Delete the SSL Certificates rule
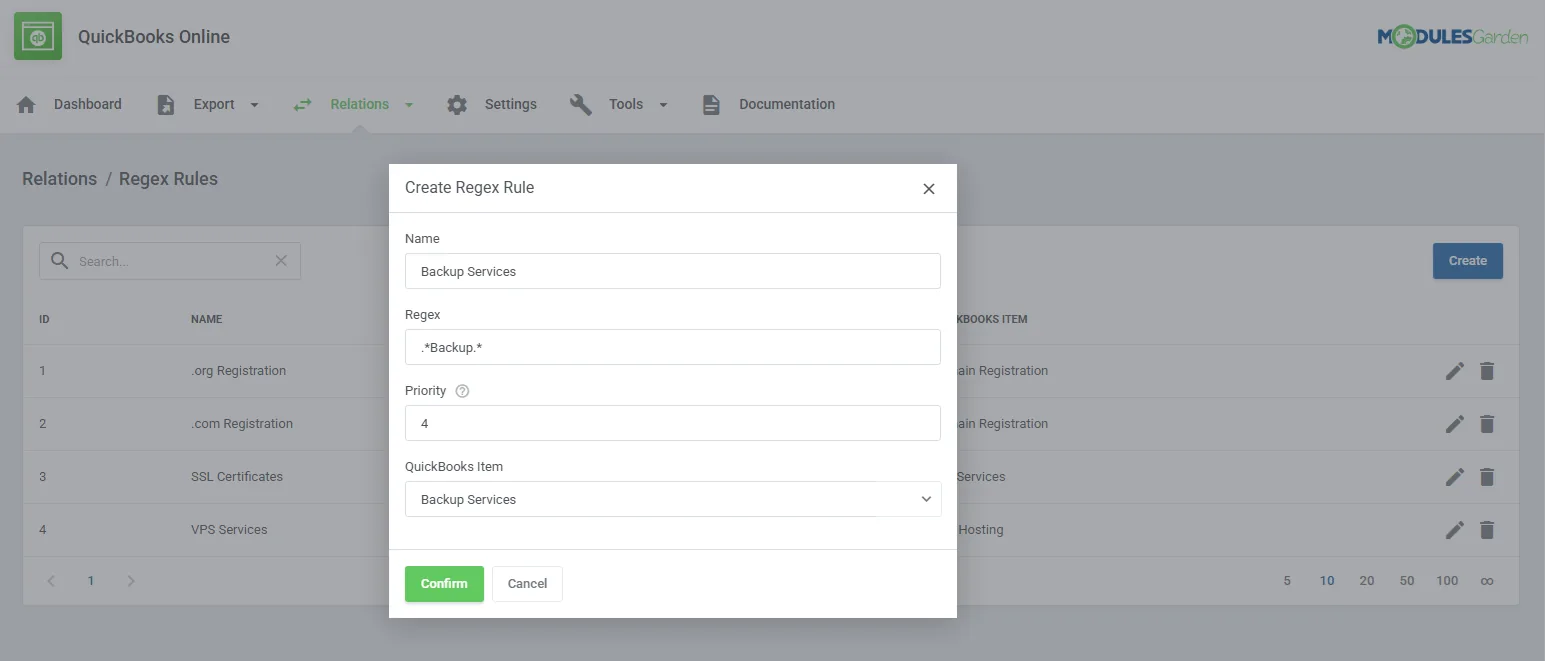Screen dimensions: 1545x661 tap(1487, 477)
